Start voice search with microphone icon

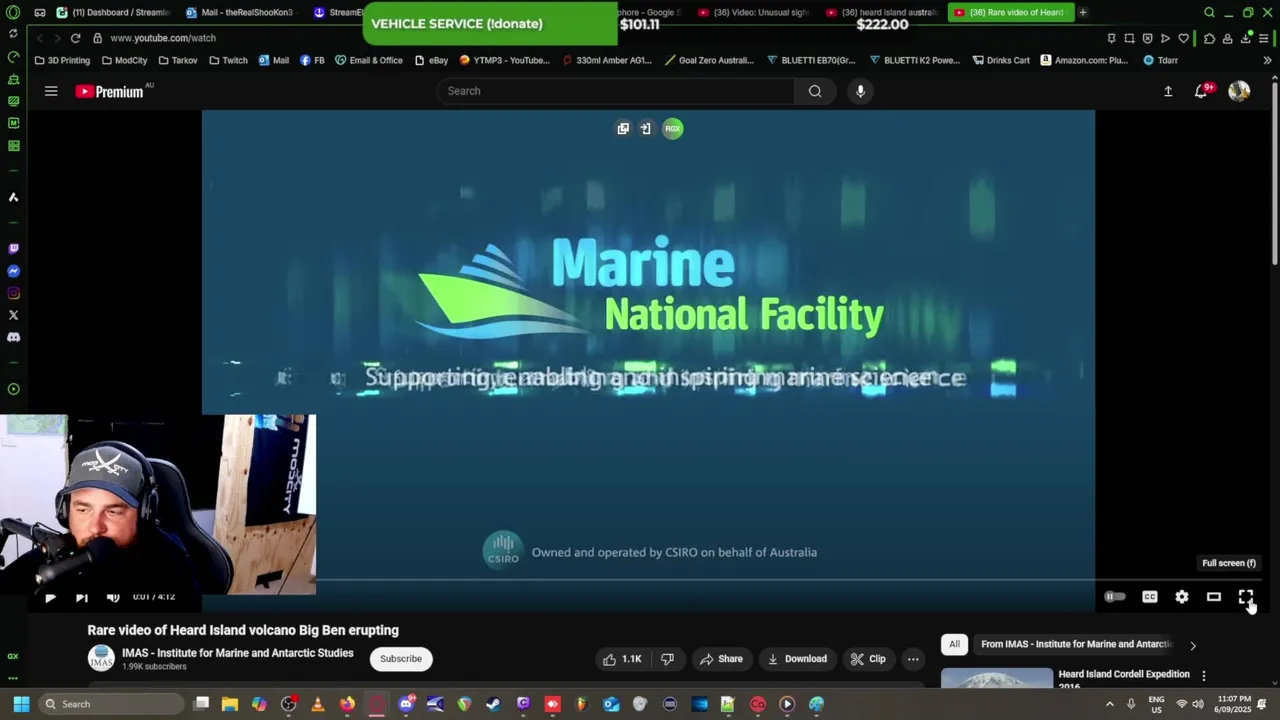[x=860, y=91]
